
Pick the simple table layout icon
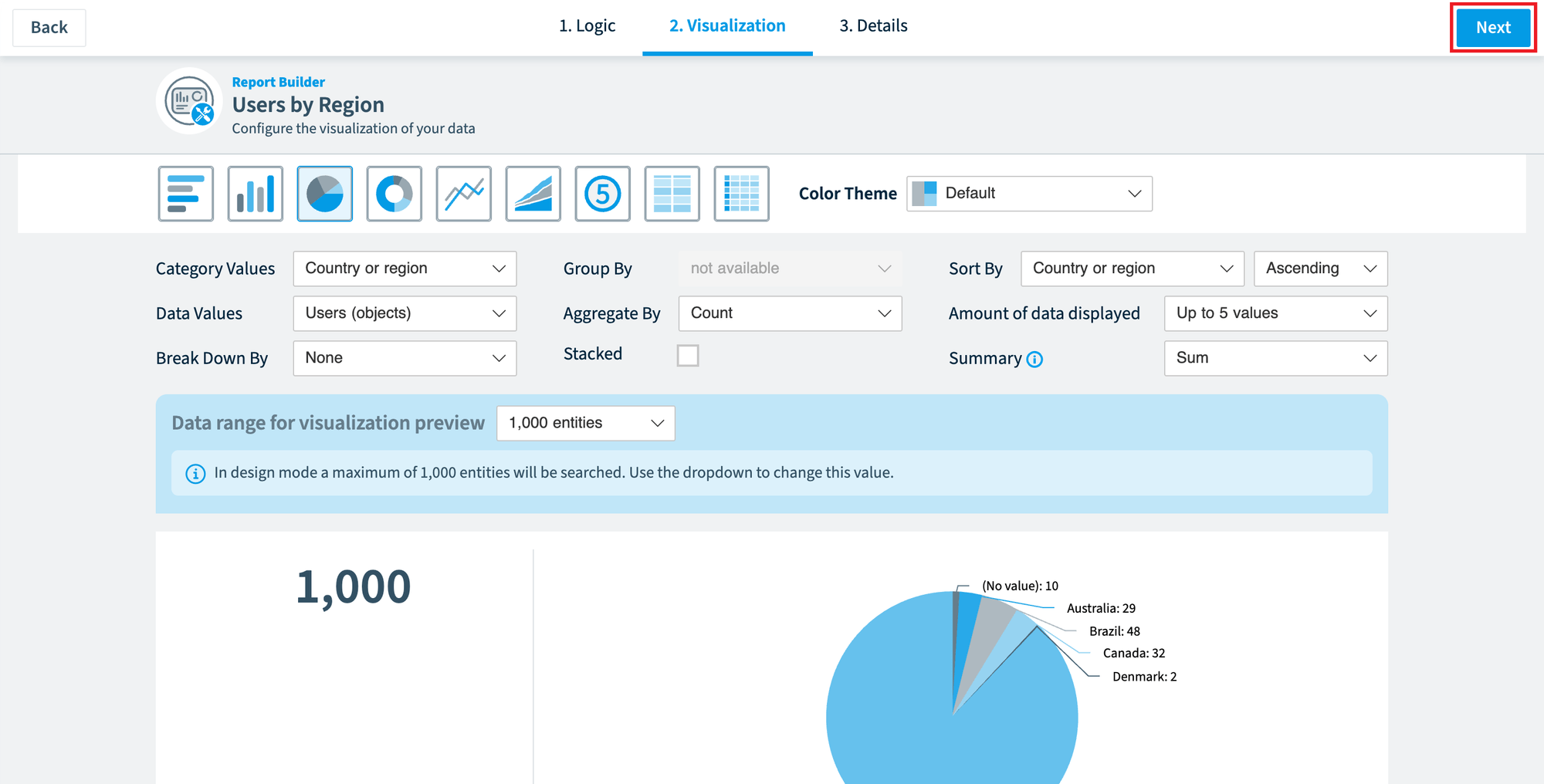tap(672, 194)
